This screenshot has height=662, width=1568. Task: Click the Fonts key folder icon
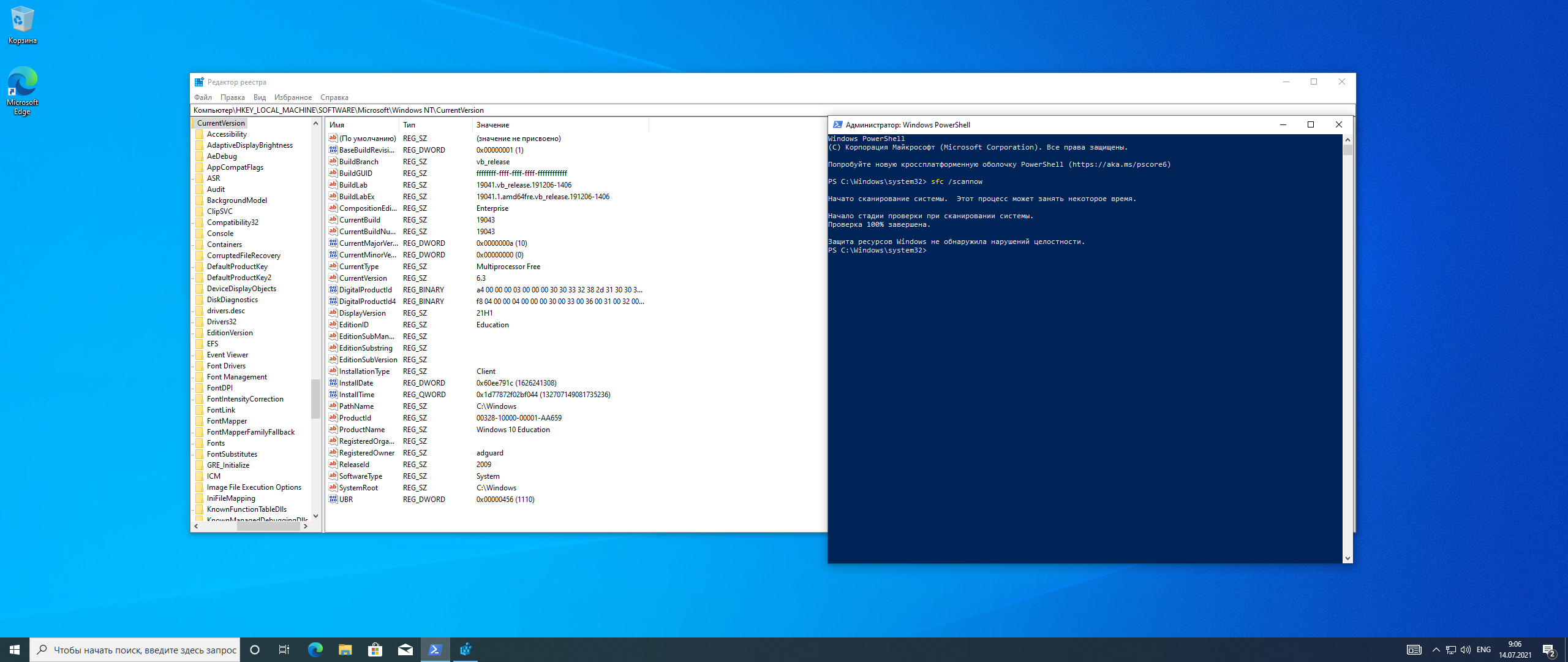tap(200, 443)
